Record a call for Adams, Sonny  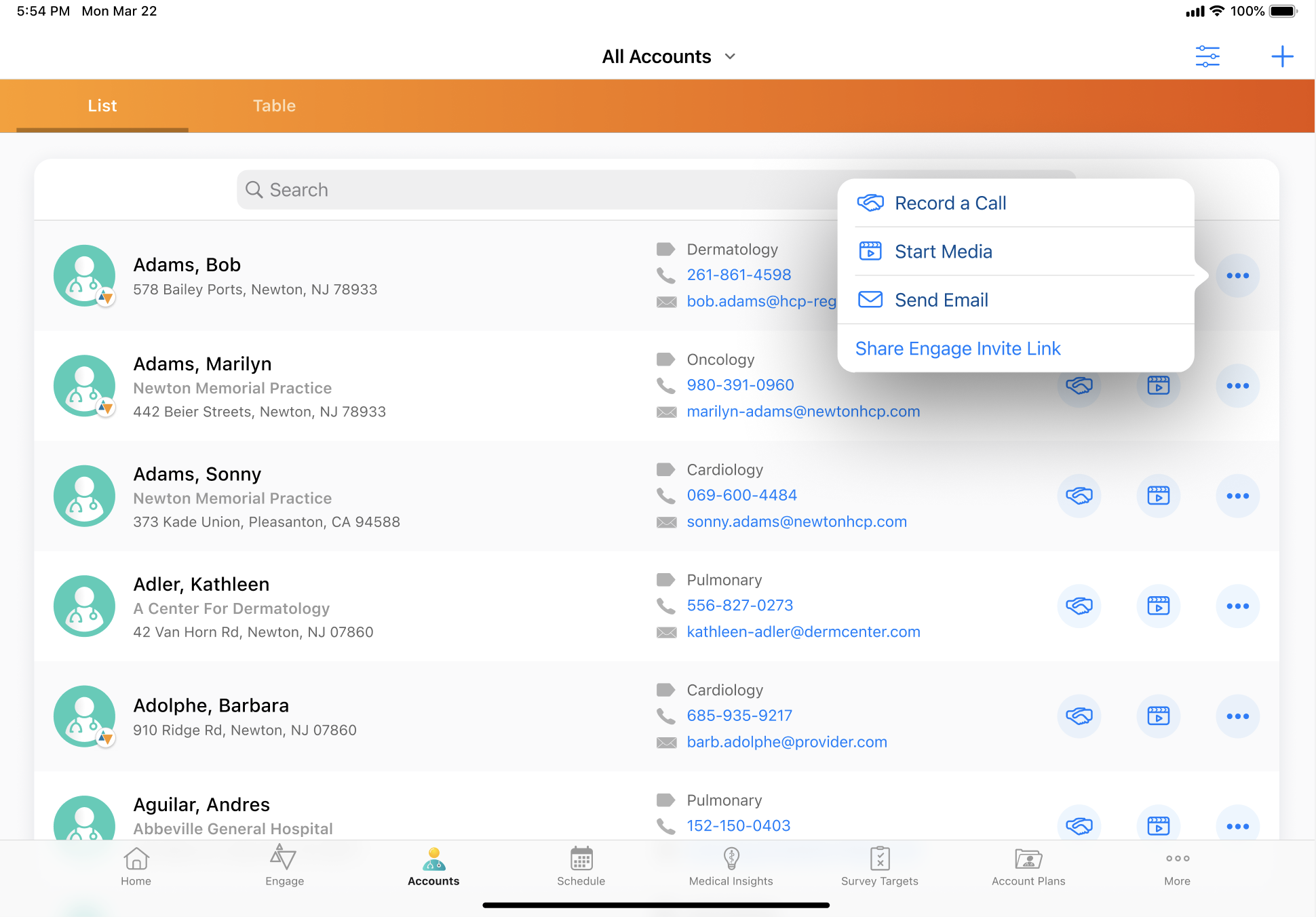(x=1079, y=496)
